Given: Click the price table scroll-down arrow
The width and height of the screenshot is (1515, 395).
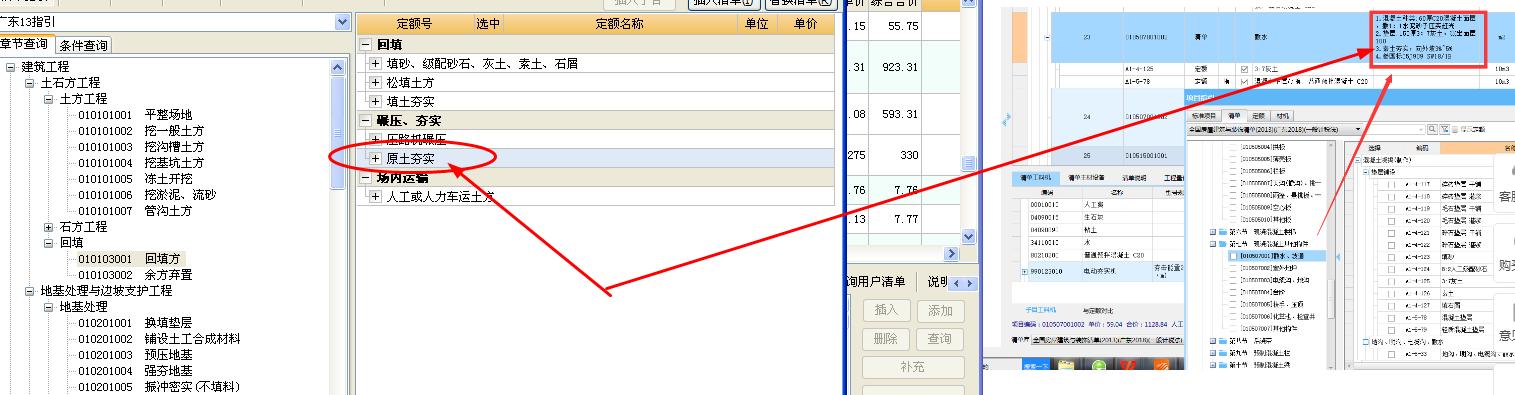Looking at the screenshot, I should point(968,236).
